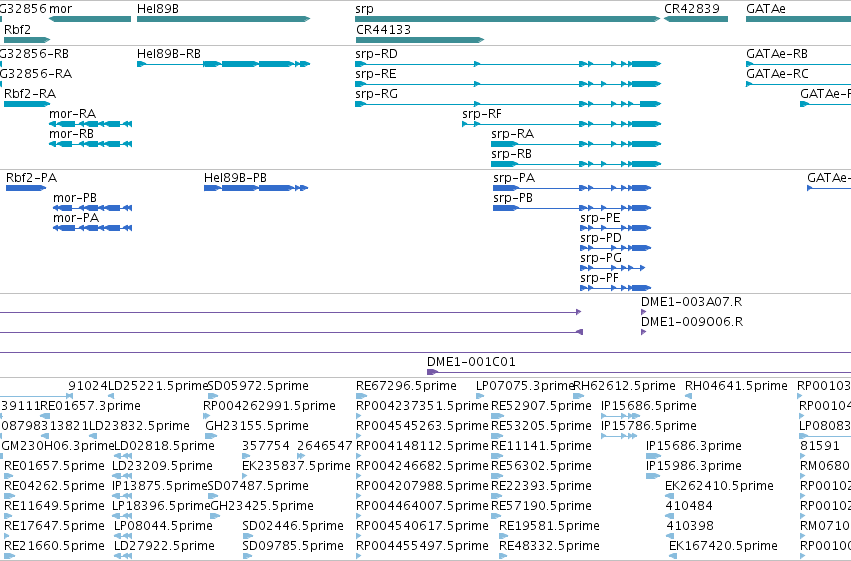Select the Rbf2-PA protein label
The image size is (851, 561).
(x=31, y=178)
